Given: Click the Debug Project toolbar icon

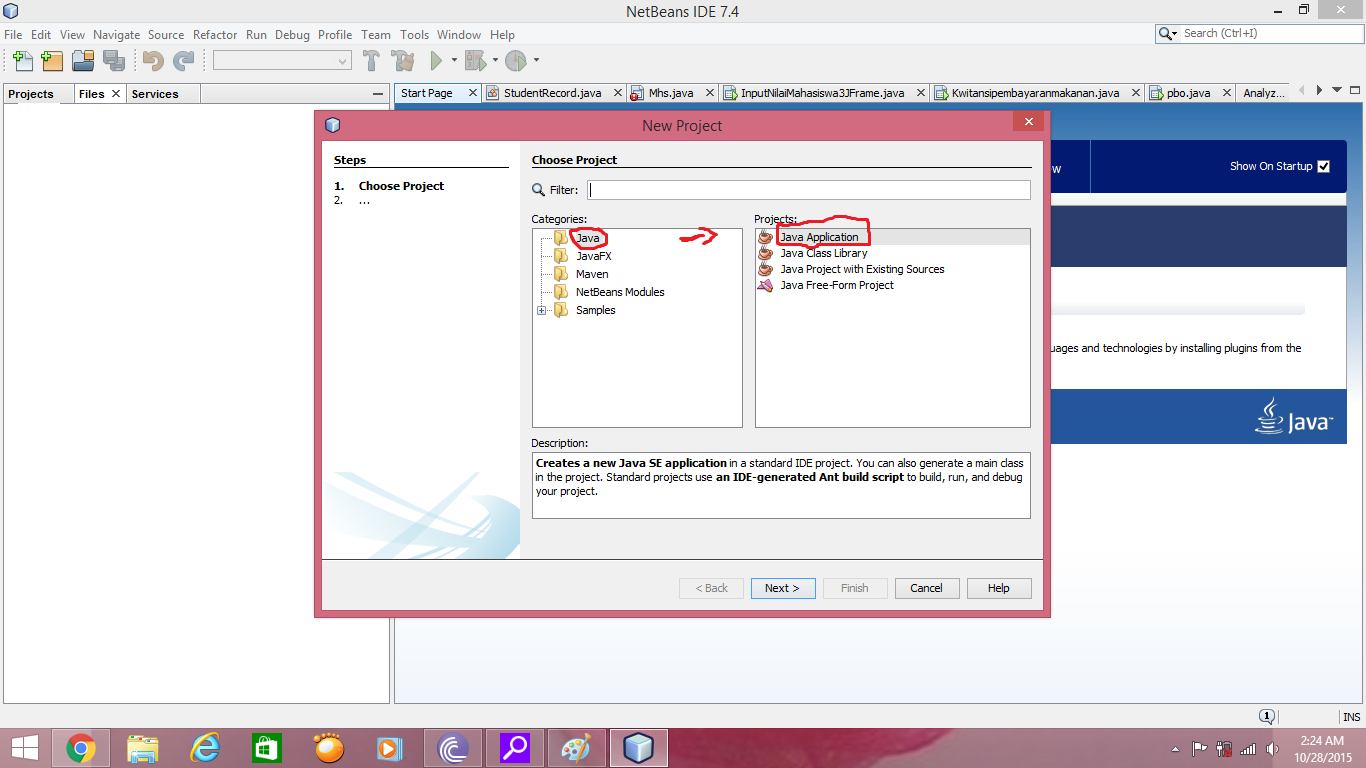Looking at the screenshot, I should pos(475,61).
